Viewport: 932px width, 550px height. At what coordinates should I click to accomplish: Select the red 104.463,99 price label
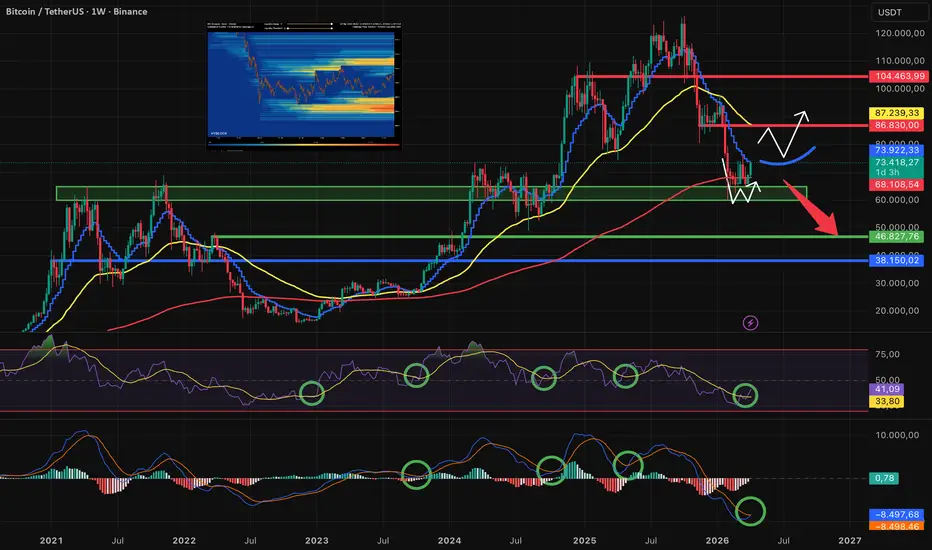coord(896,76)
